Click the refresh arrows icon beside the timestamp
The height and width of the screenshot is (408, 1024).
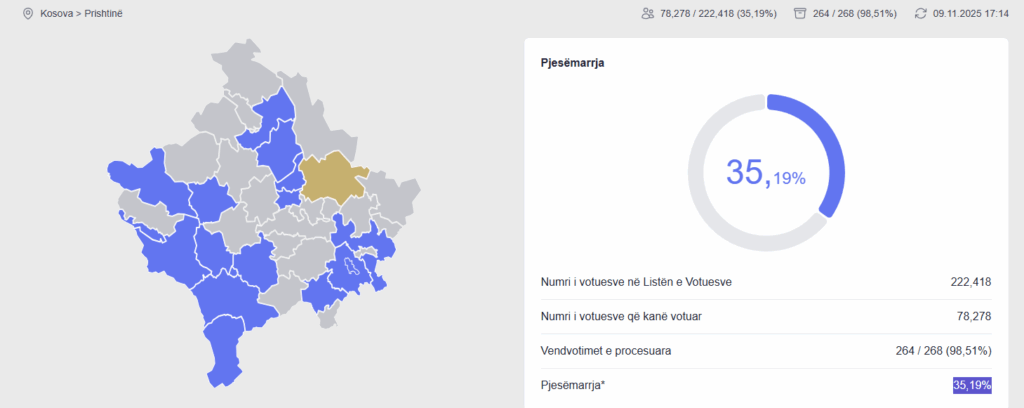click(x=920, y=14)
